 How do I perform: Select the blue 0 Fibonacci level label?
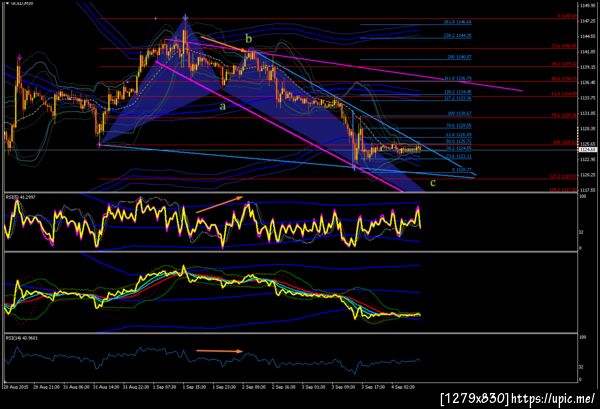click(462, 169)
